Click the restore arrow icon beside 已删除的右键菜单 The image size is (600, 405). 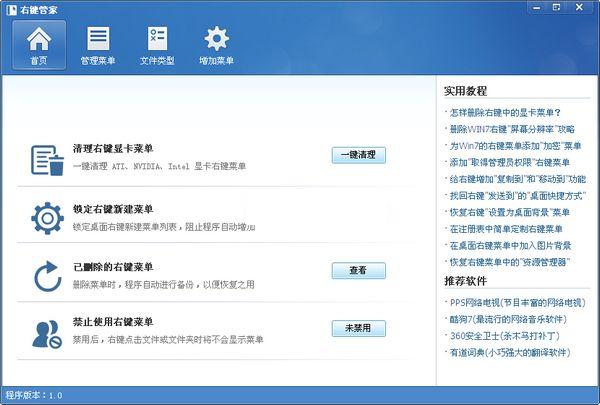tap(46, 274)
